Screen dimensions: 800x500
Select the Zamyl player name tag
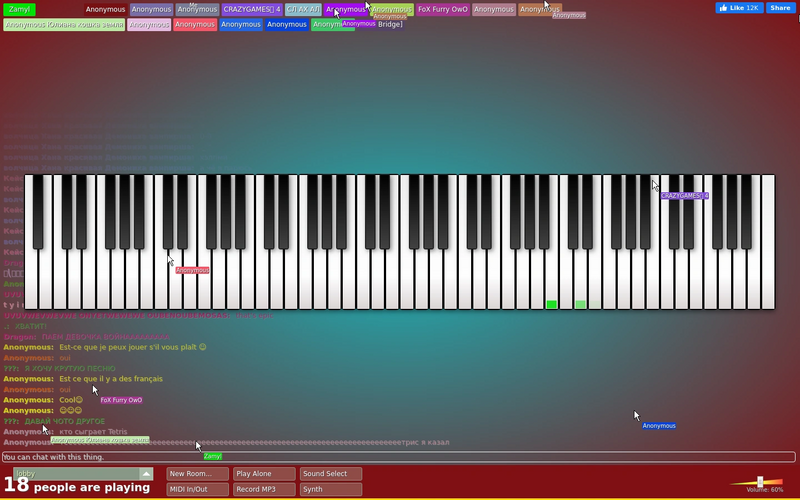tap(19, 9)
